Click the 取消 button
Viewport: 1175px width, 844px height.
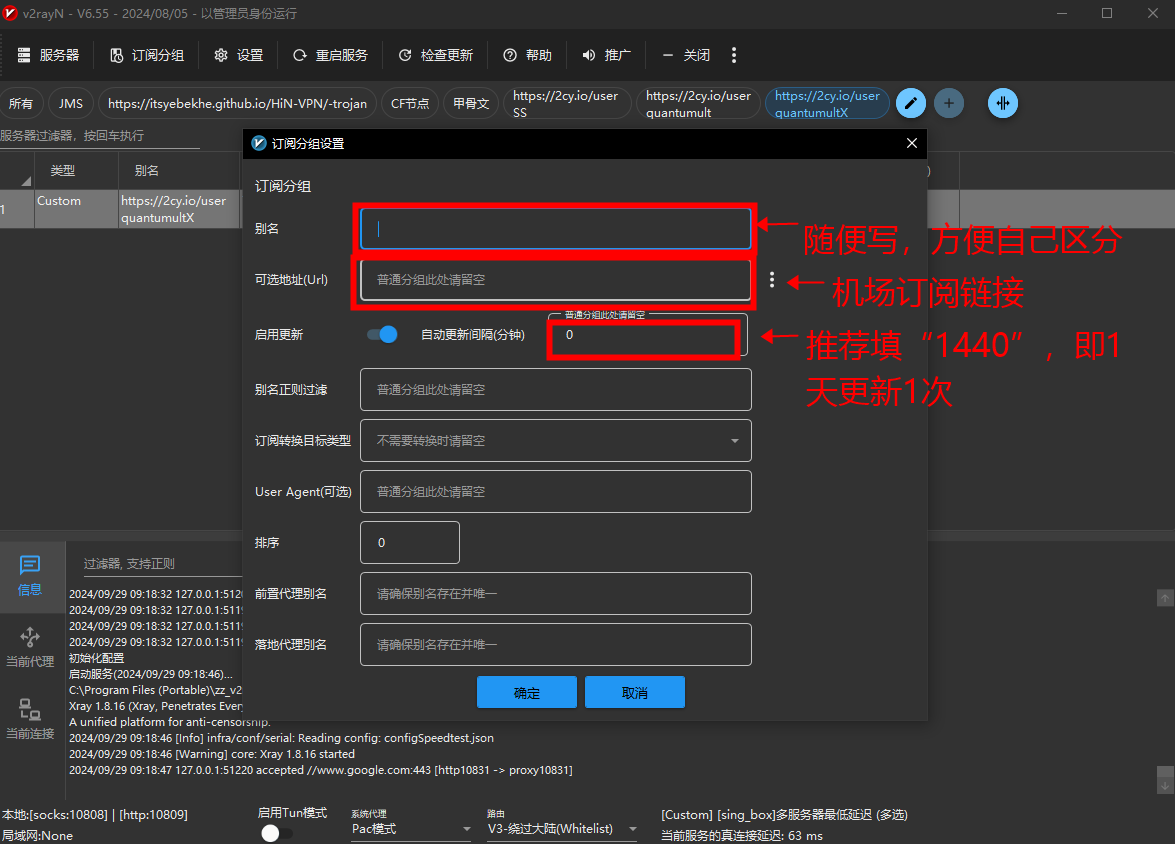tap(634, 692)
